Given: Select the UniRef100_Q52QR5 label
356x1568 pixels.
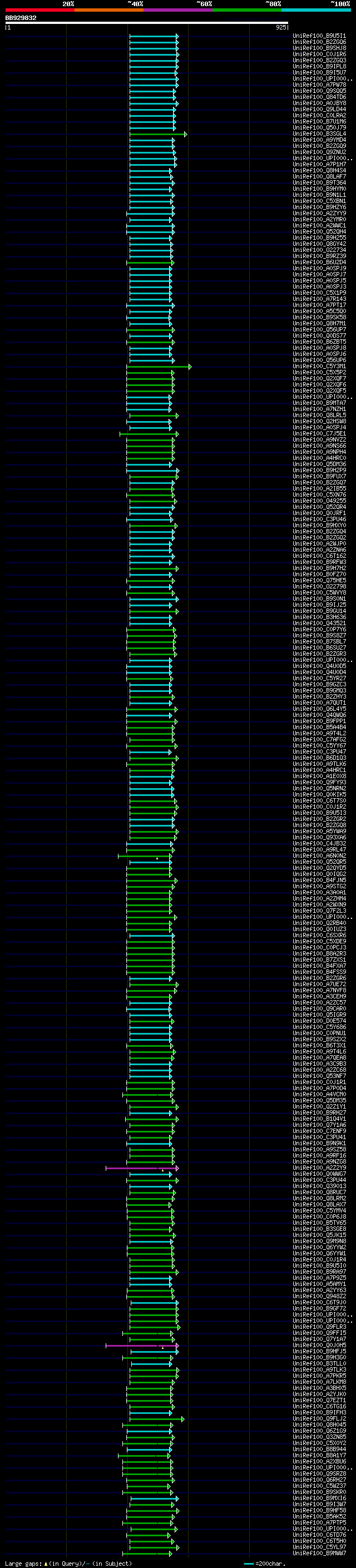Looking at the screenshot, I should [319, 862].
